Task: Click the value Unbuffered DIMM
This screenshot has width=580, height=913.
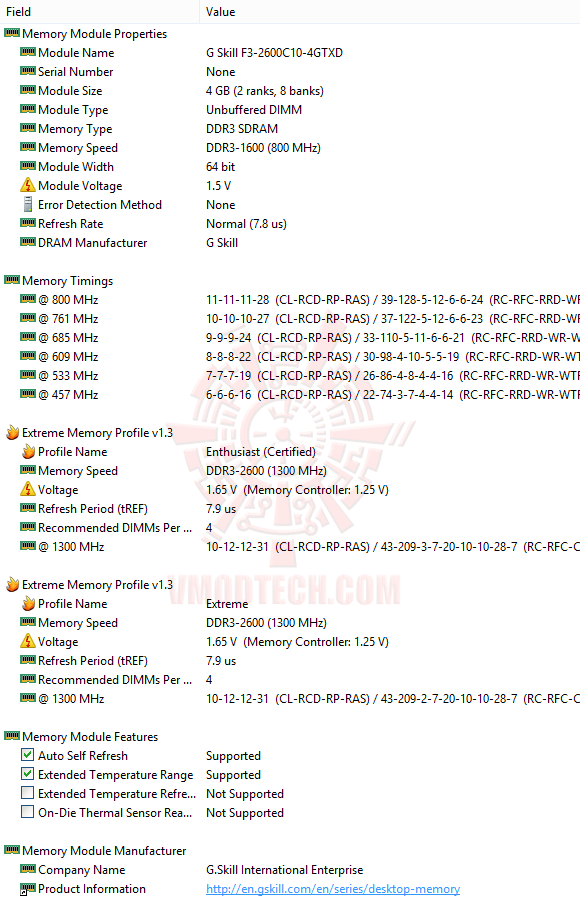Action: click(254, 109)
